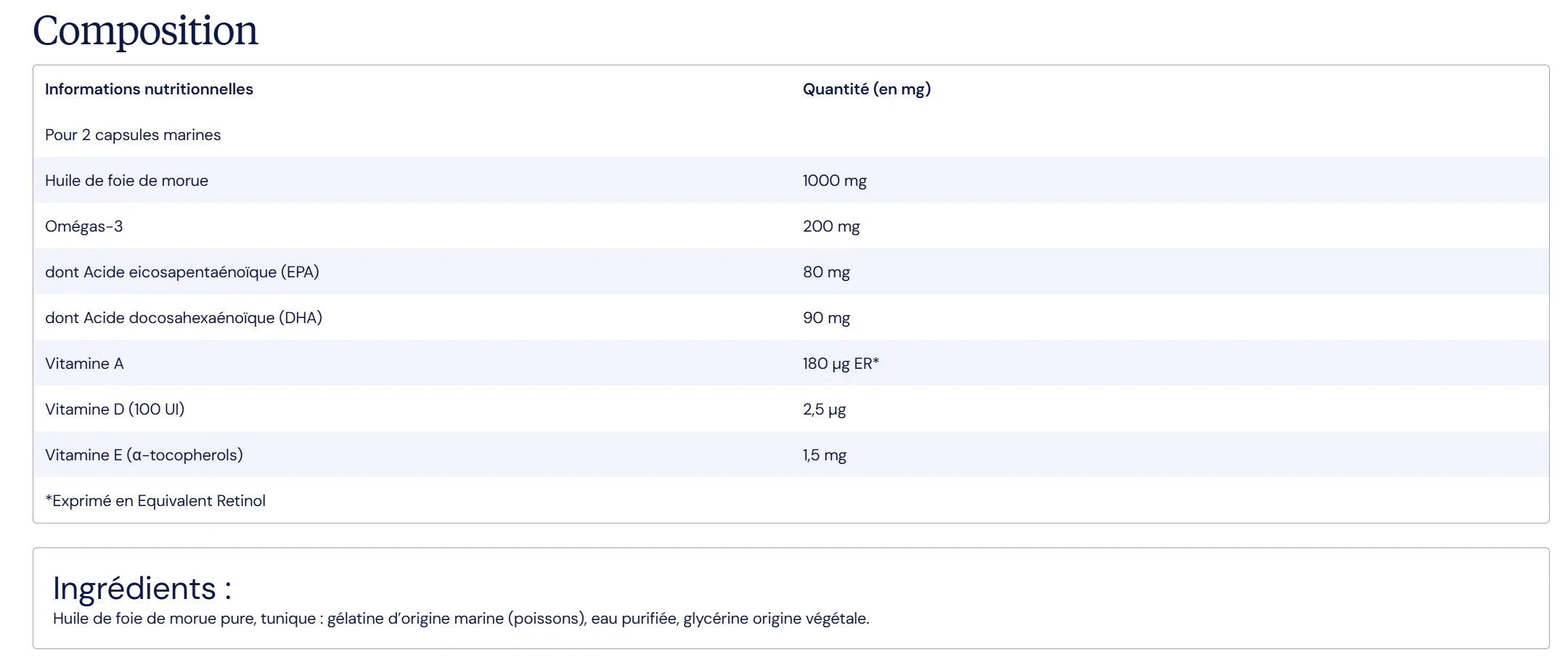The height and width of the screenshot is (660, 1568).
Task: Click the DHA acid row label
Action: click(184, 318)
